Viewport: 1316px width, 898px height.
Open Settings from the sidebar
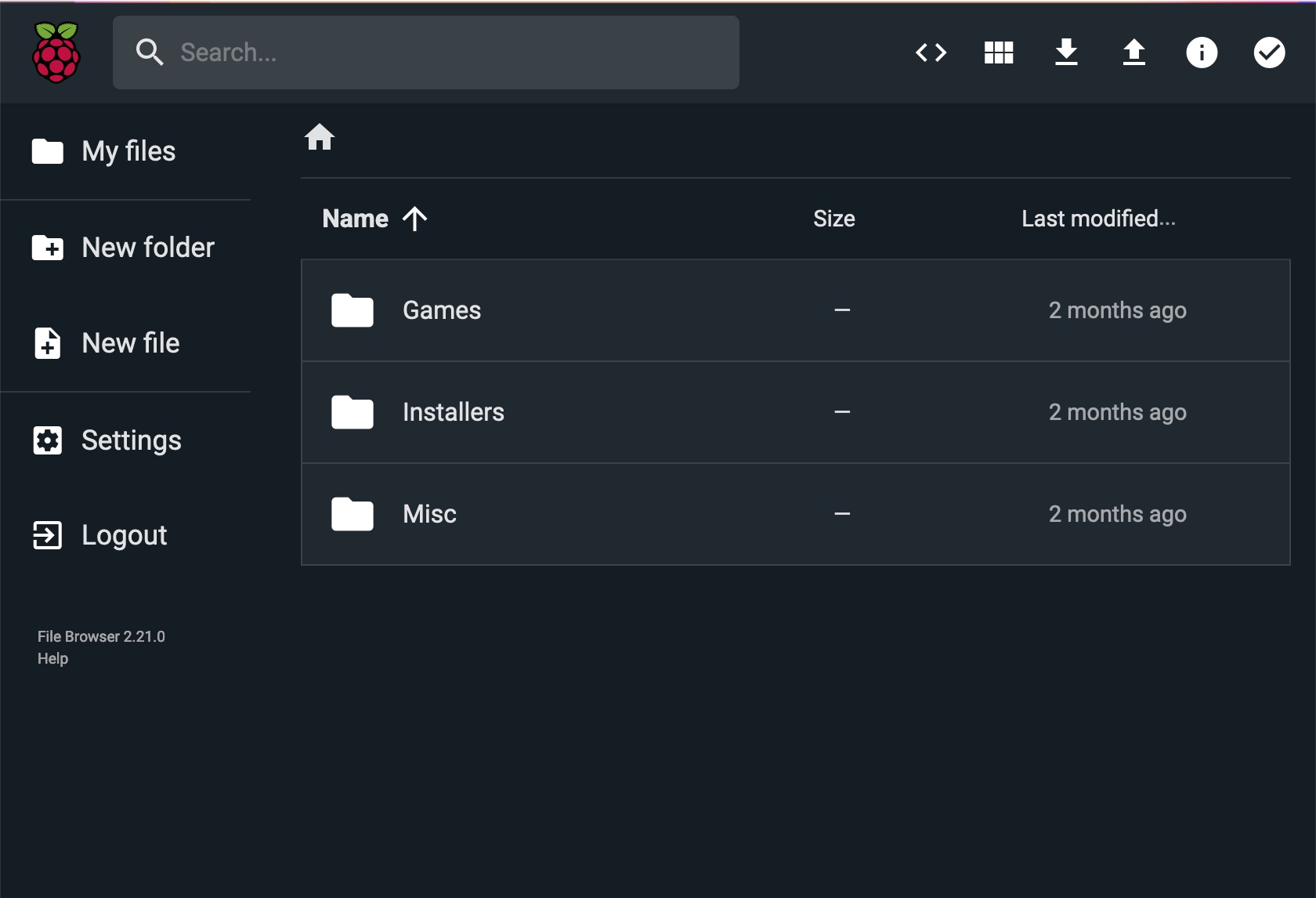click(131, 440)
